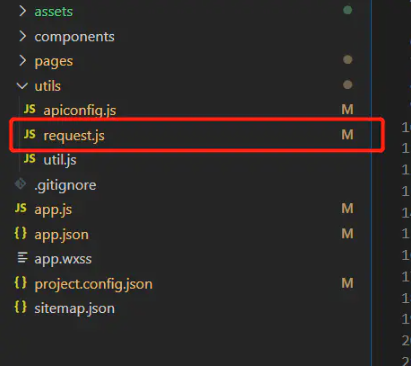Open project.config.json file

click(94, 284)
